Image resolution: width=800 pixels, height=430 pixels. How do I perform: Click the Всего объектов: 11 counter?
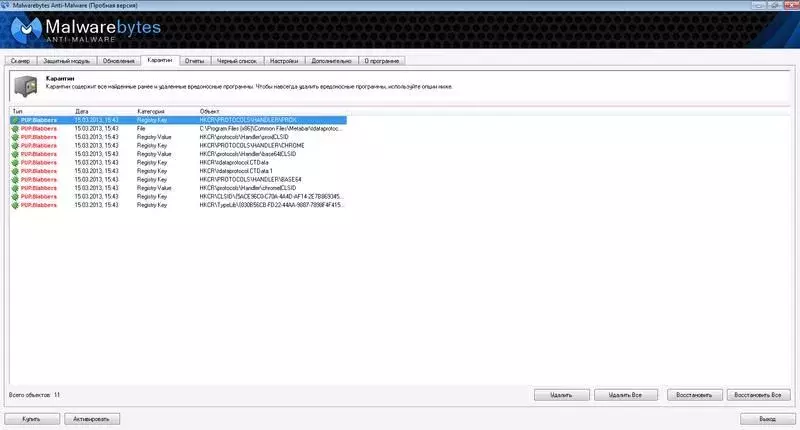pos(34,395)
